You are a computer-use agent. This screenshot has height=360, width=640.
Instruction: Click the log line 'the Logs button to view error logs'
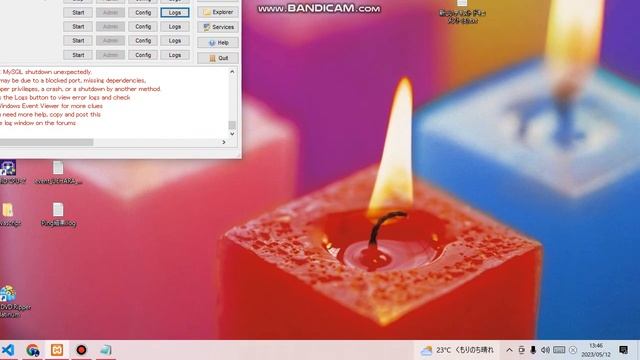tap(65, 98)
